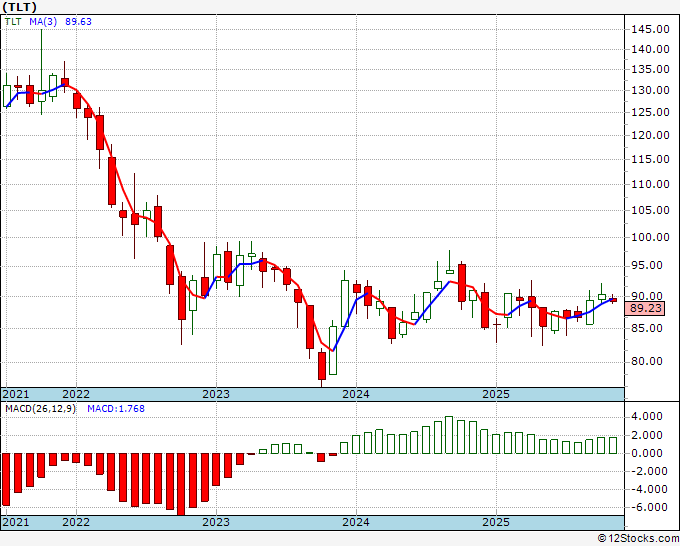
Task: Click the 145.00 price axis label
Action: (x=650, y=29)
